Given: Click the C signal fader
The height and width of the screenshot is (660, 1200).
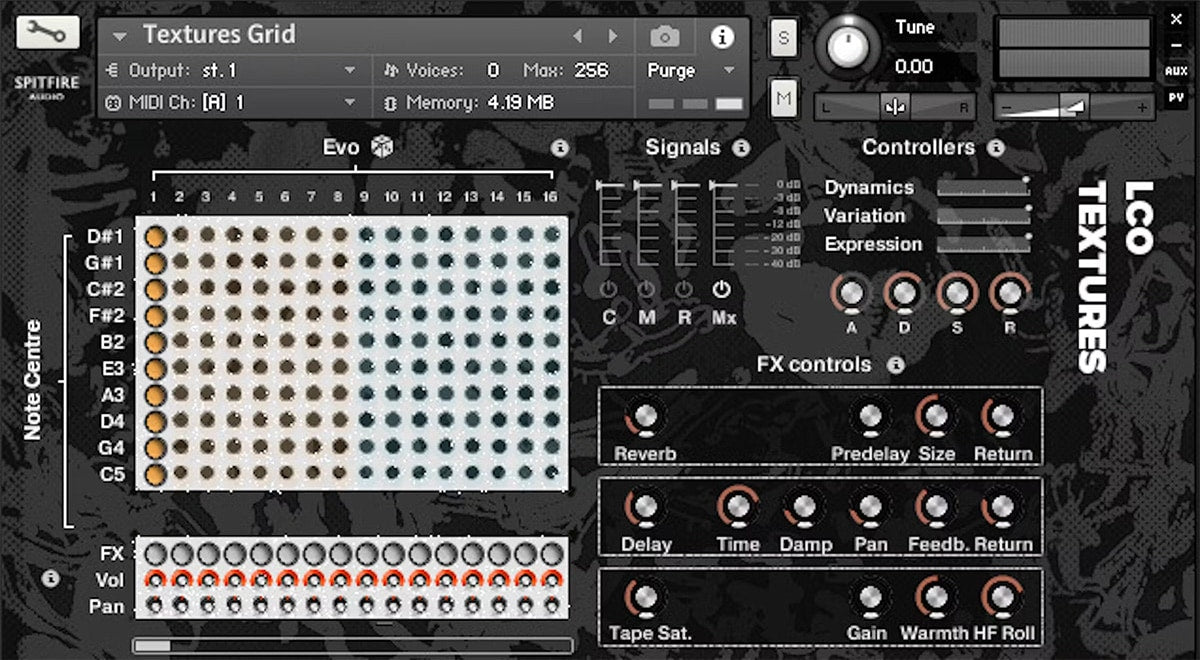Looking at the screenshot, I should [608, 225].
